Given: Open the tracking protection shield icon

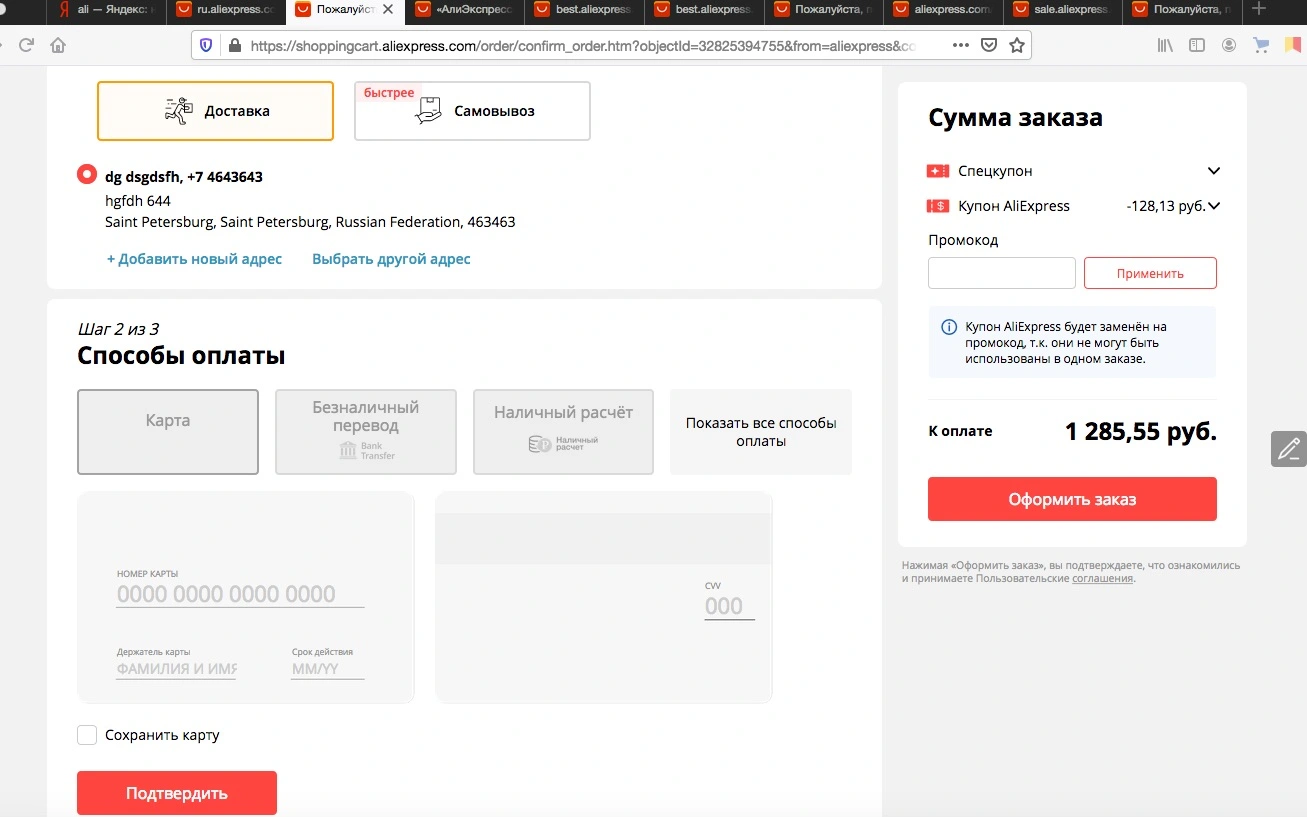Looking at the screenshot, I should [206, 46].
